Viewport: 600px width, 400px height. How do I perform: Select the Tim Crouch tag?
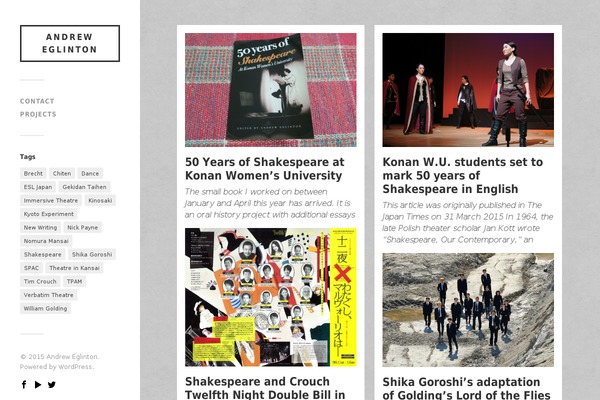40,281
